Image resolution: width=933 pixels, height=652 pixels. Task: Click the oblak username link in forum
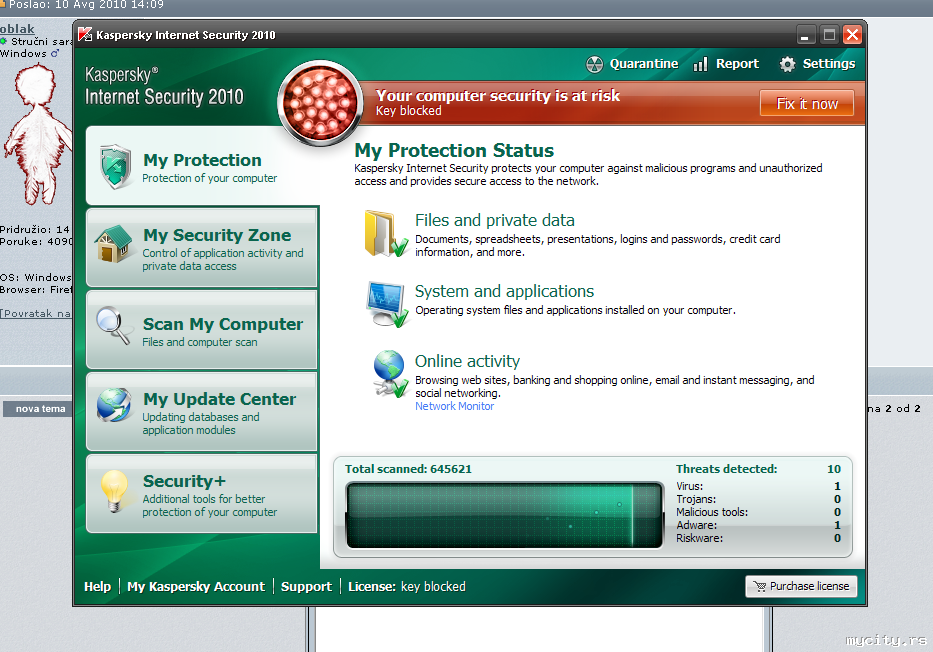click(17, 29)
